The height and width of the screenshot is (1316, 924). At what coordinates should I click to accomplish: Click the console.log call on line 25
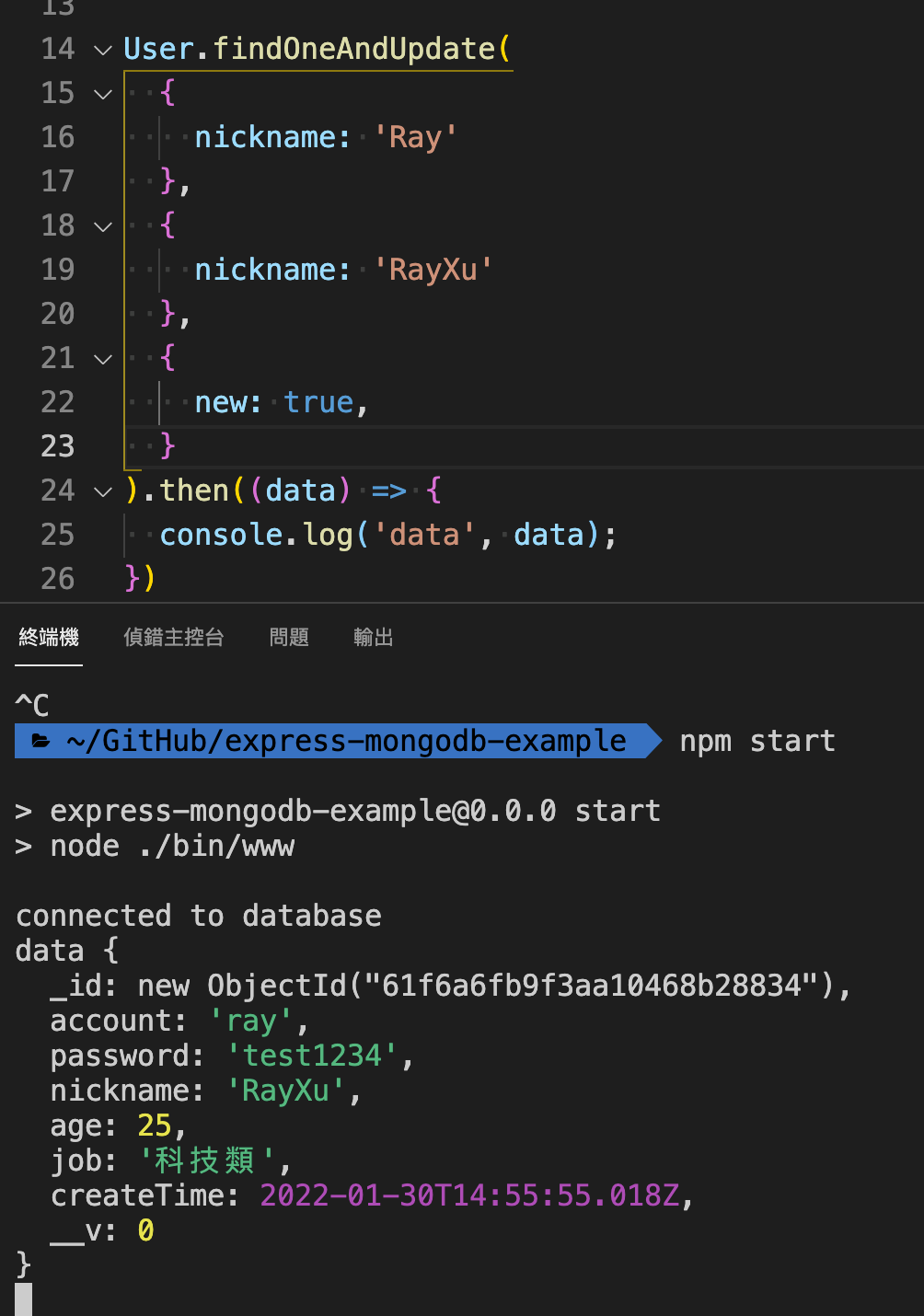(x=256, y=535)
